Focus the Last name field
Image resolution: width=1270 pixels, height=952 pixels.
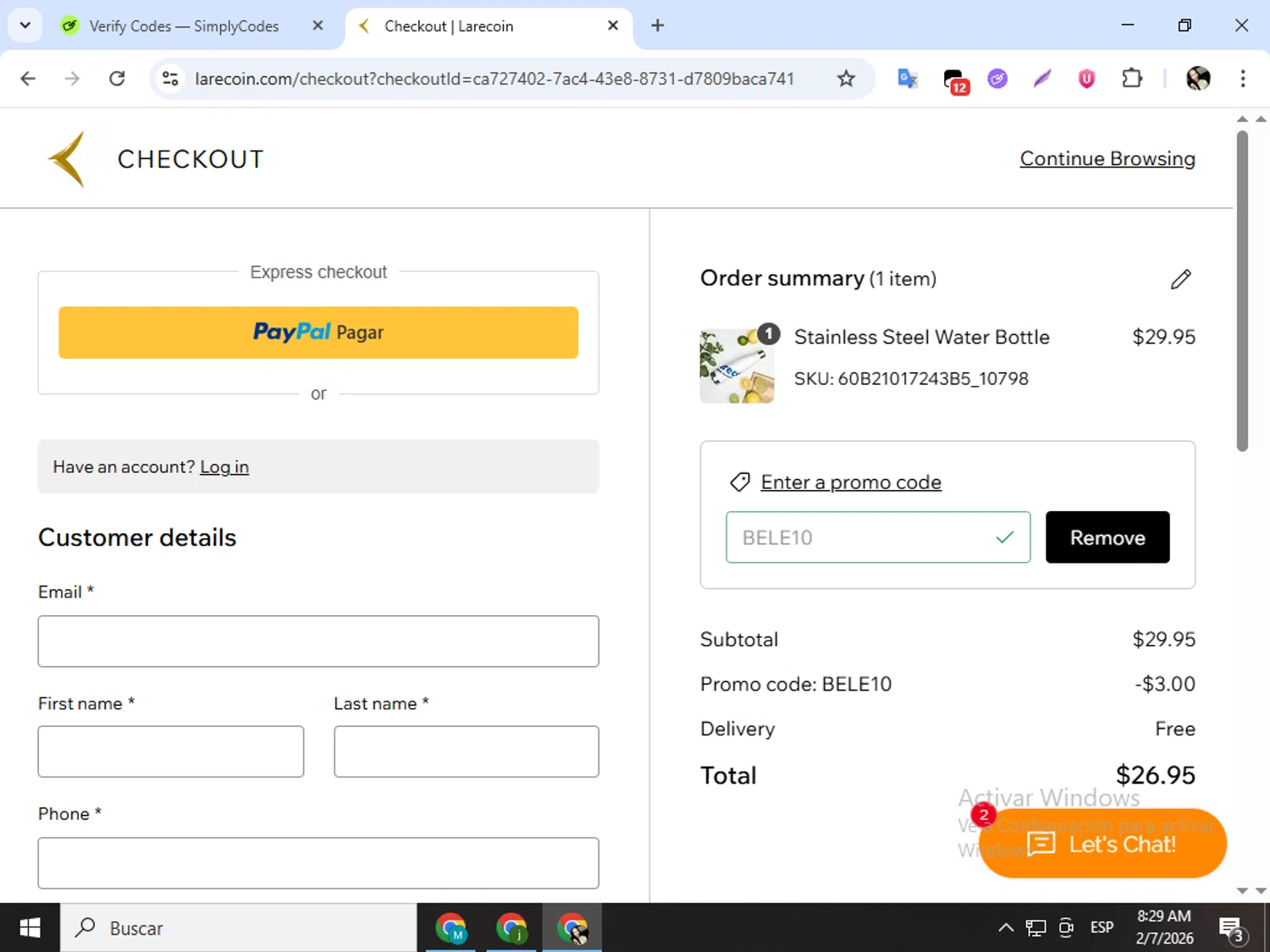pyautogui.click(x=467, y=751)
